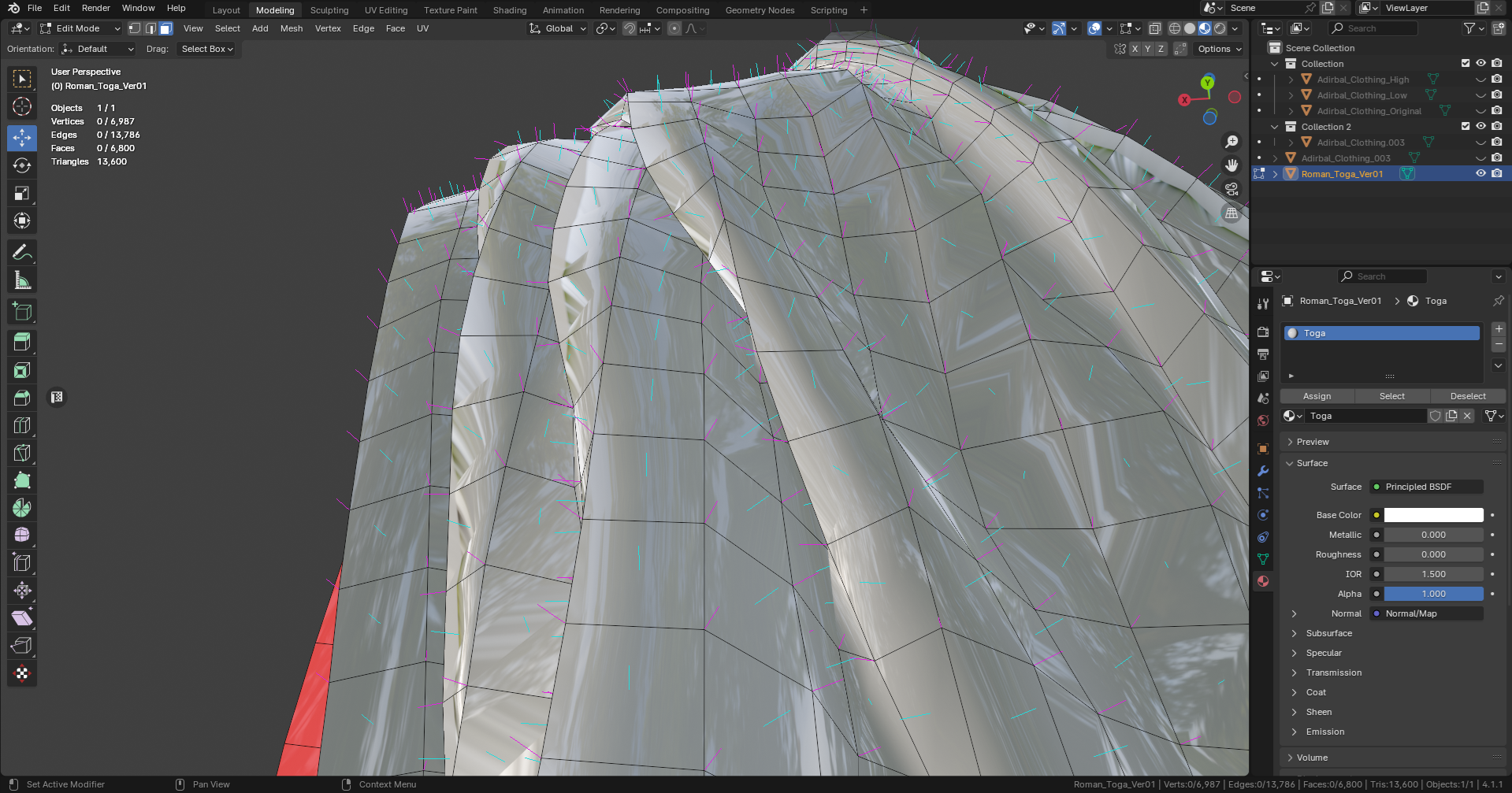Select the Rotate tool
Image resolution: width=1512 pixels, height=793 pixels.
pyautogui.click(x=22, y=165)
